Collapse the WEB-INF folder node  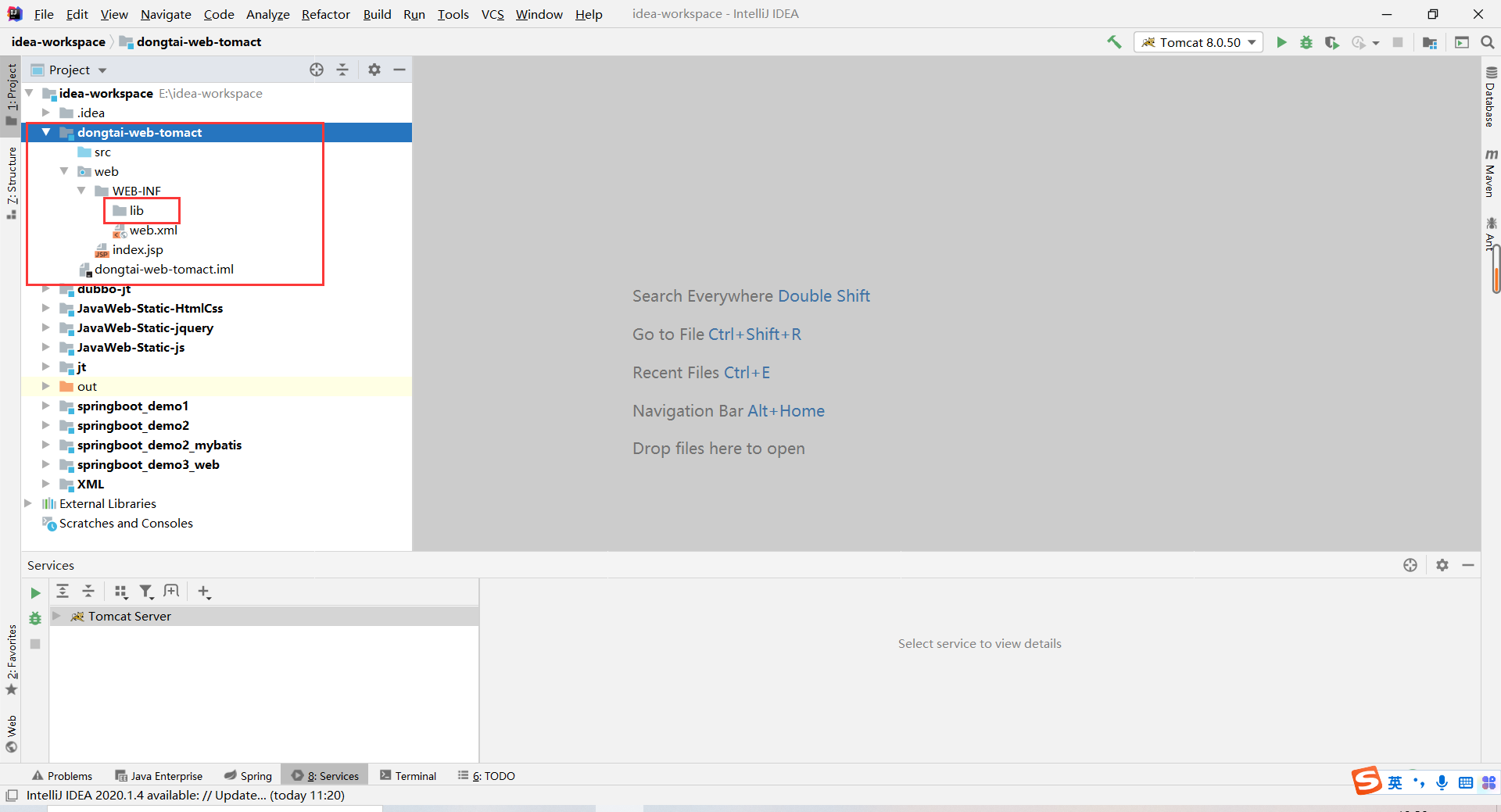click(81, 191)
